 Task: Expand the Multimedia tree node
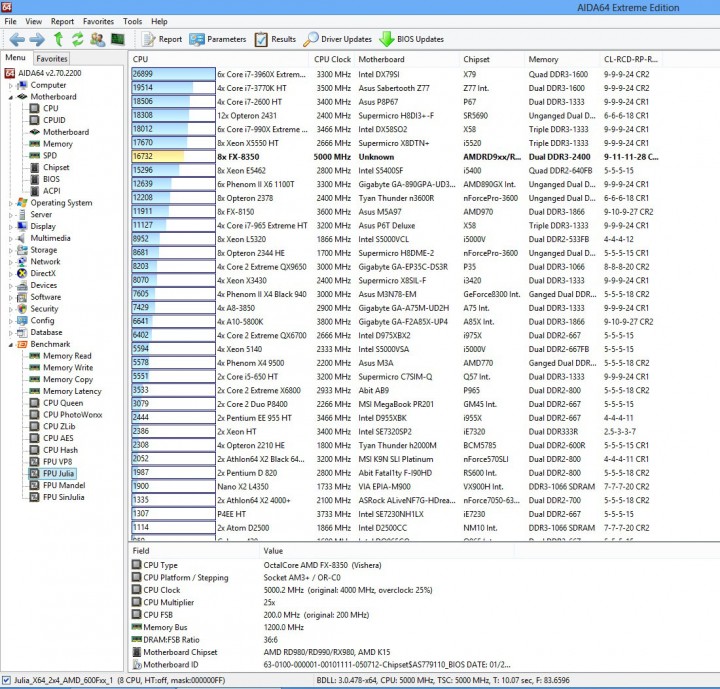(10, 238)
